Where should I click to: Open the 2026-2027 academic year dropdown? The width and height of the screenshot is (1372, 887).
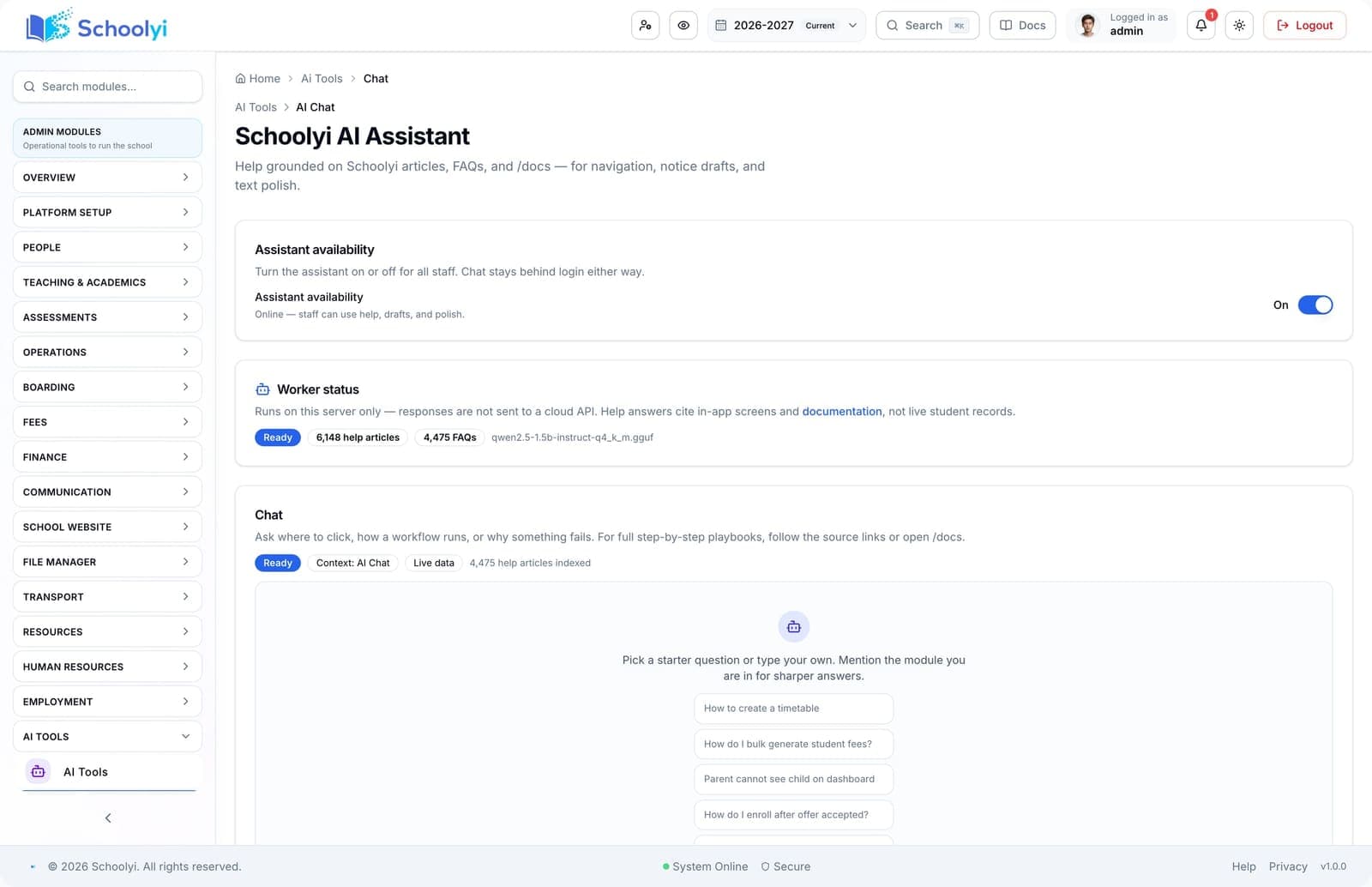786,26
